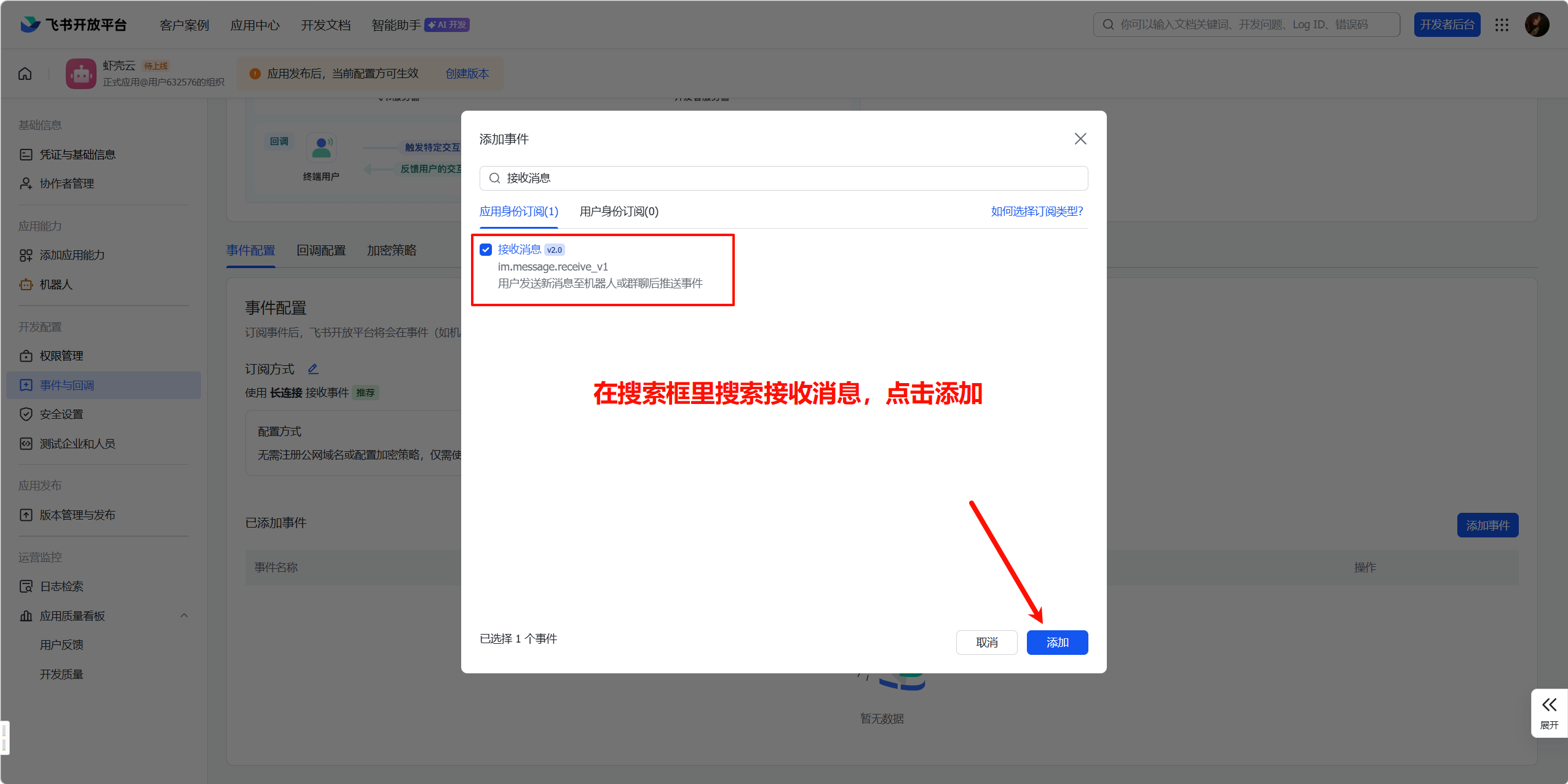Open the app grid icon top right
The width and height of the screenshot is (1568, 784).
[x=1502, y=25]
